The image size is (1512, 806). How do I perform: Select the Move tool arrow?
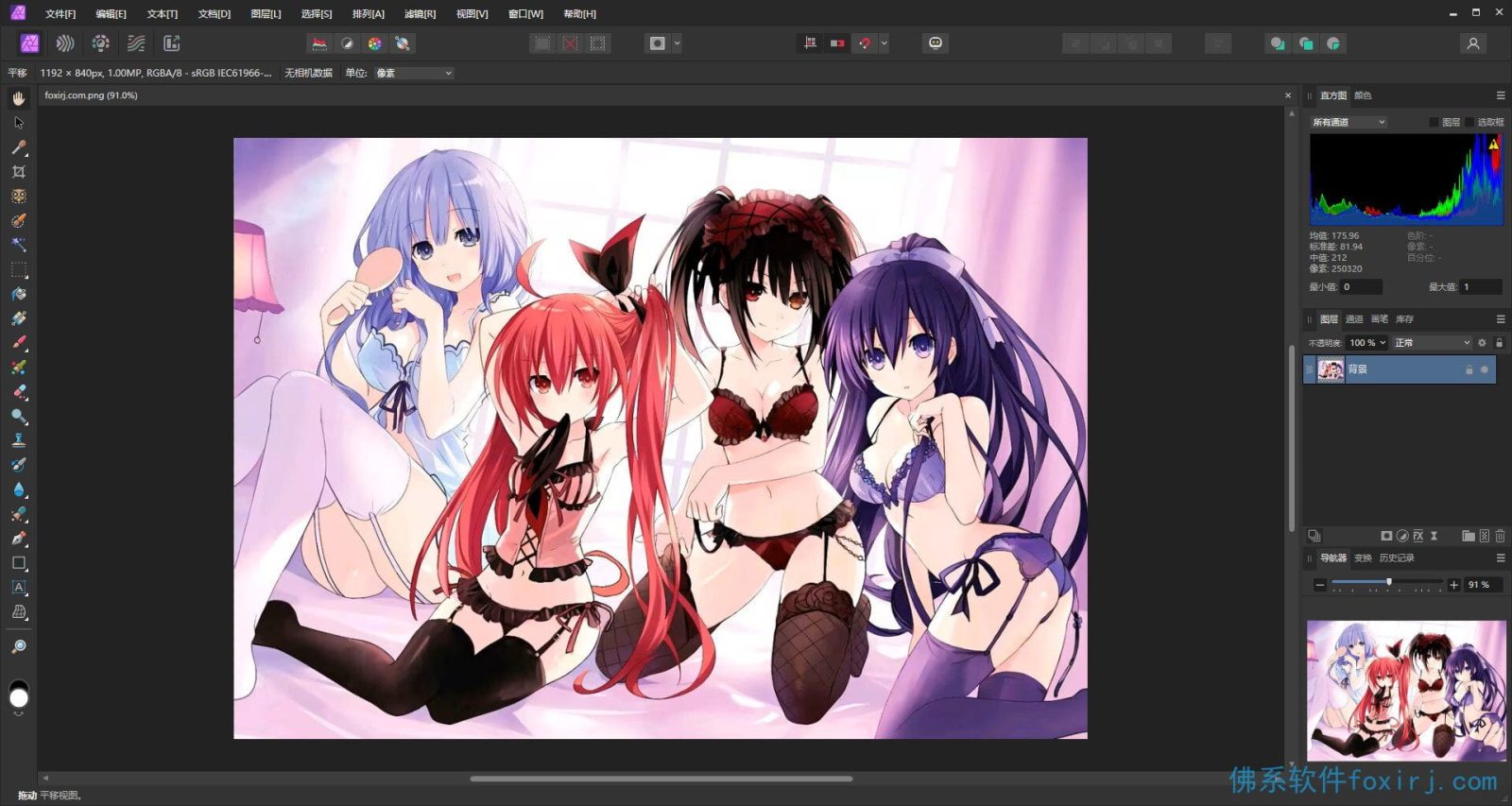tap(19, 123)
